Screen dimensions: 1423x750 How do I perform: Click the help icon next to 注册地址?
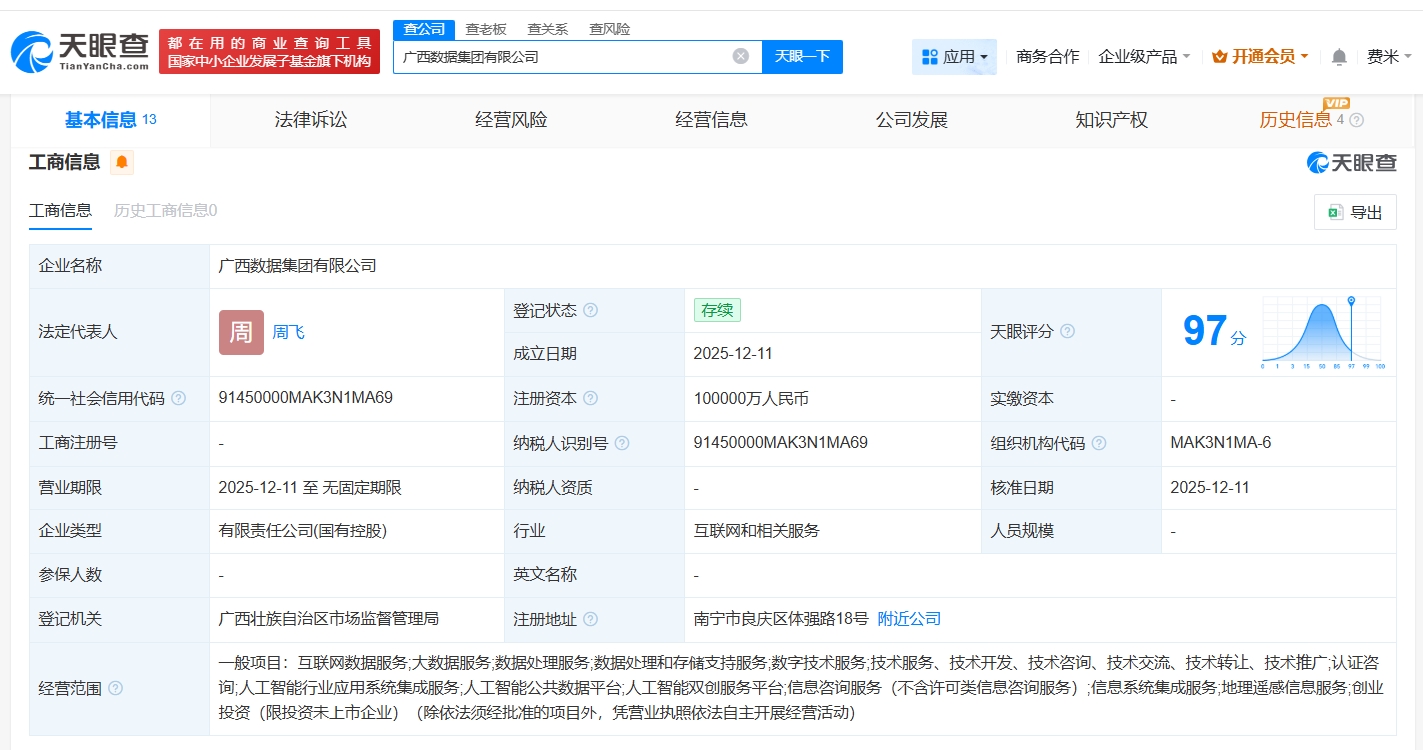tap(590, 619)
